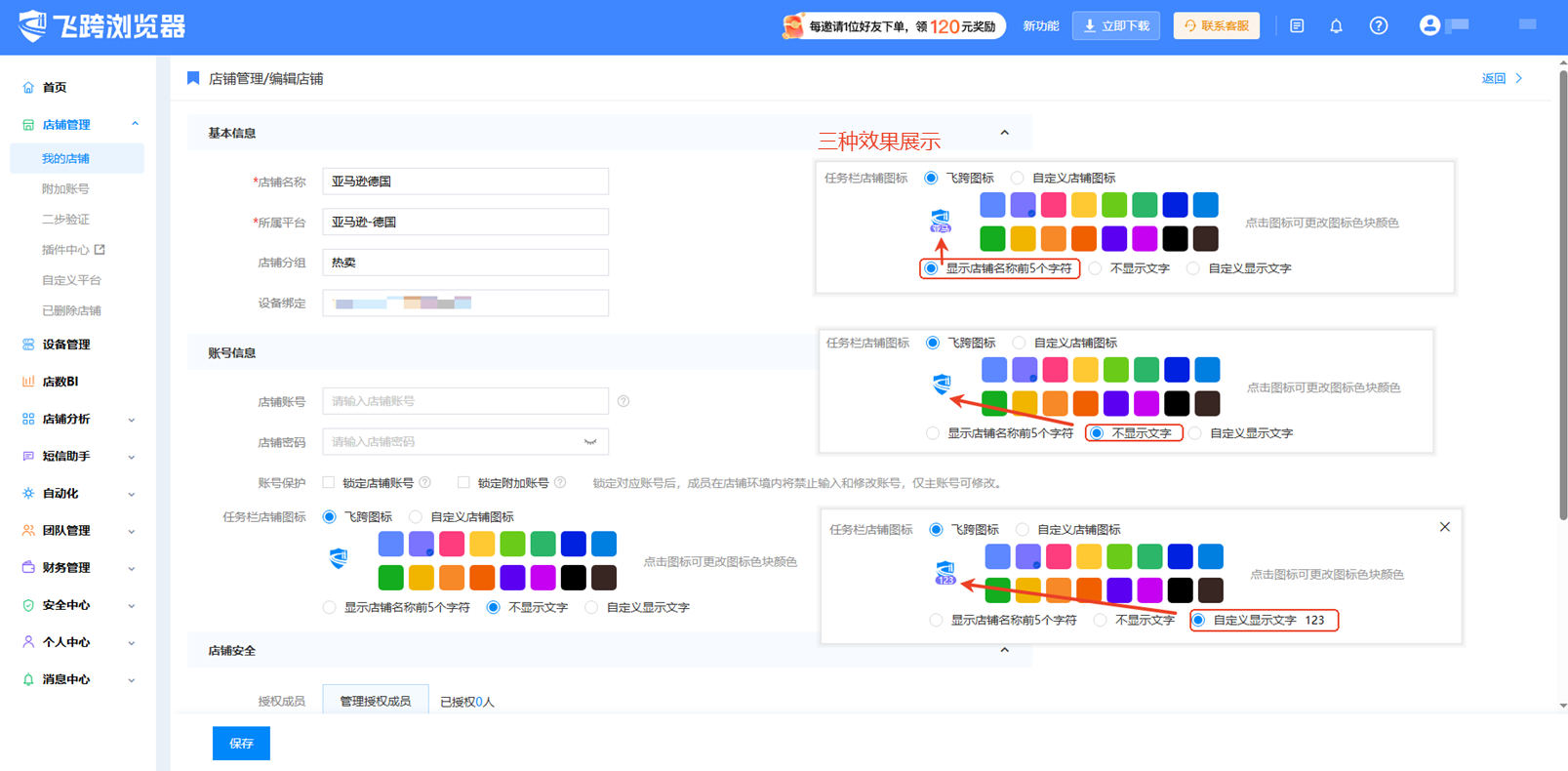The image size is (1568, 771).
Task: Click the 首页 house icon in sidebar
Action: coord(28,88)
